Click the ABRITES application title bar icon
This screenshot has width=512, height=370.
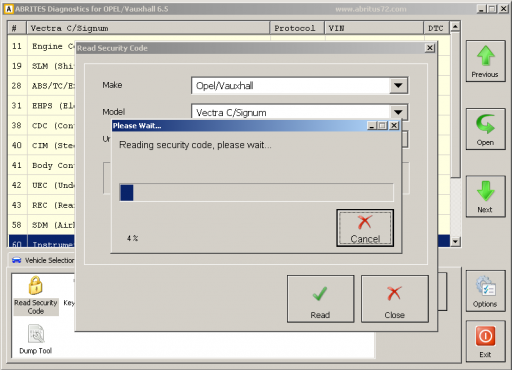tap(9, 9)
